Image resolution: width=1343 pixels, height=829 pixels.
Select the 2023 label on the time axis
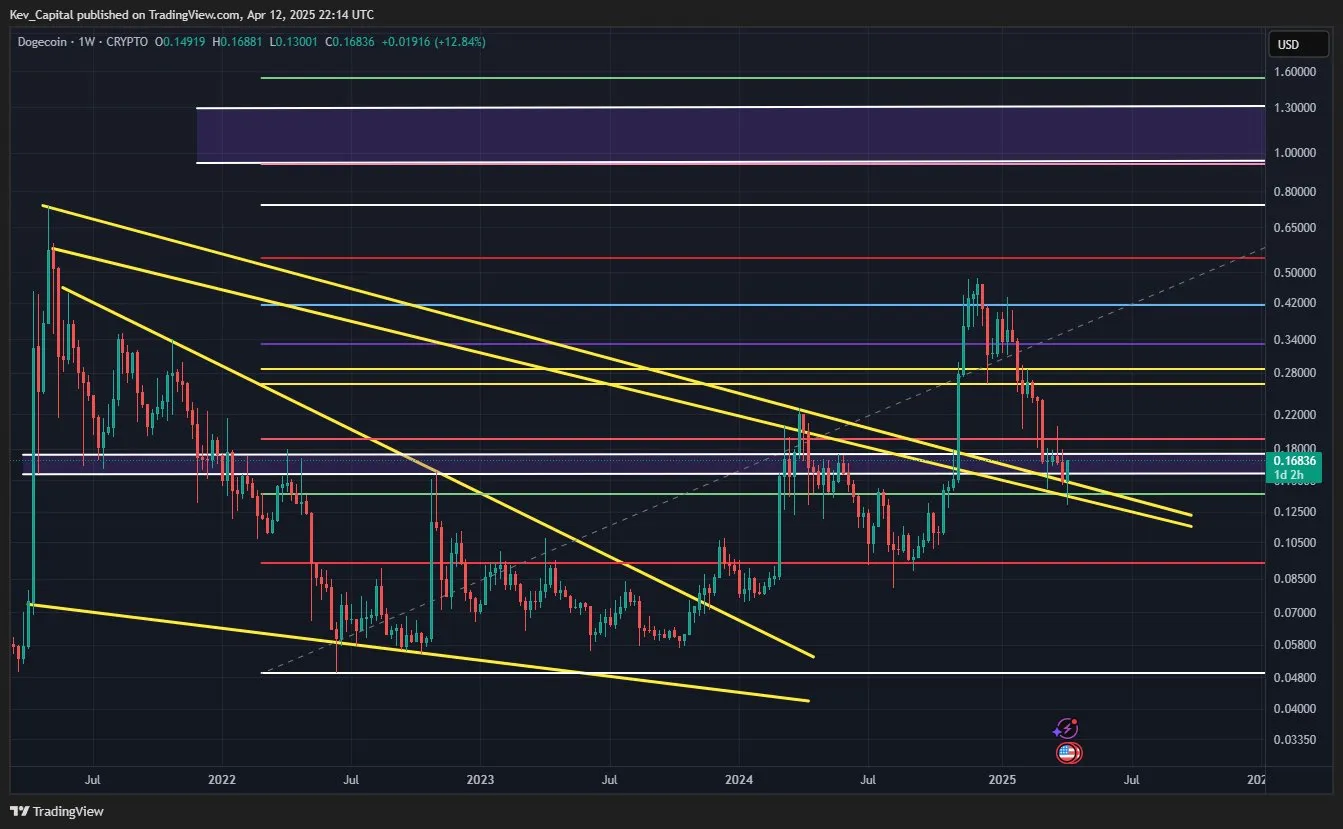coord(479,779)
